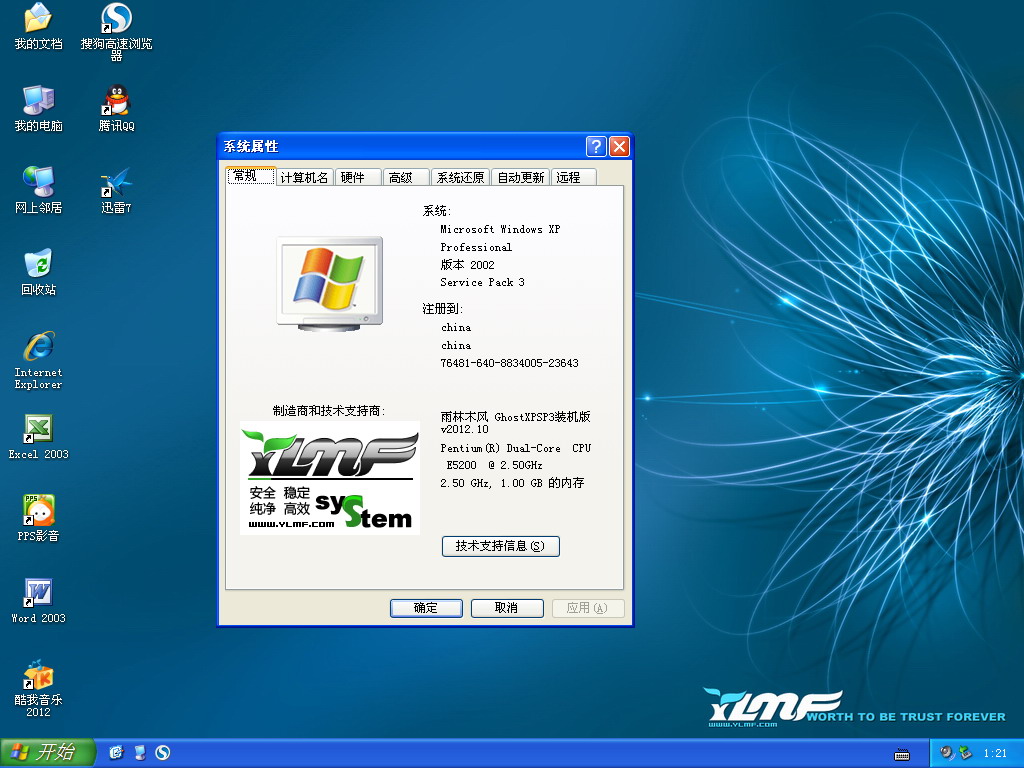Select the 远程 tab

(x=568, y=177)
